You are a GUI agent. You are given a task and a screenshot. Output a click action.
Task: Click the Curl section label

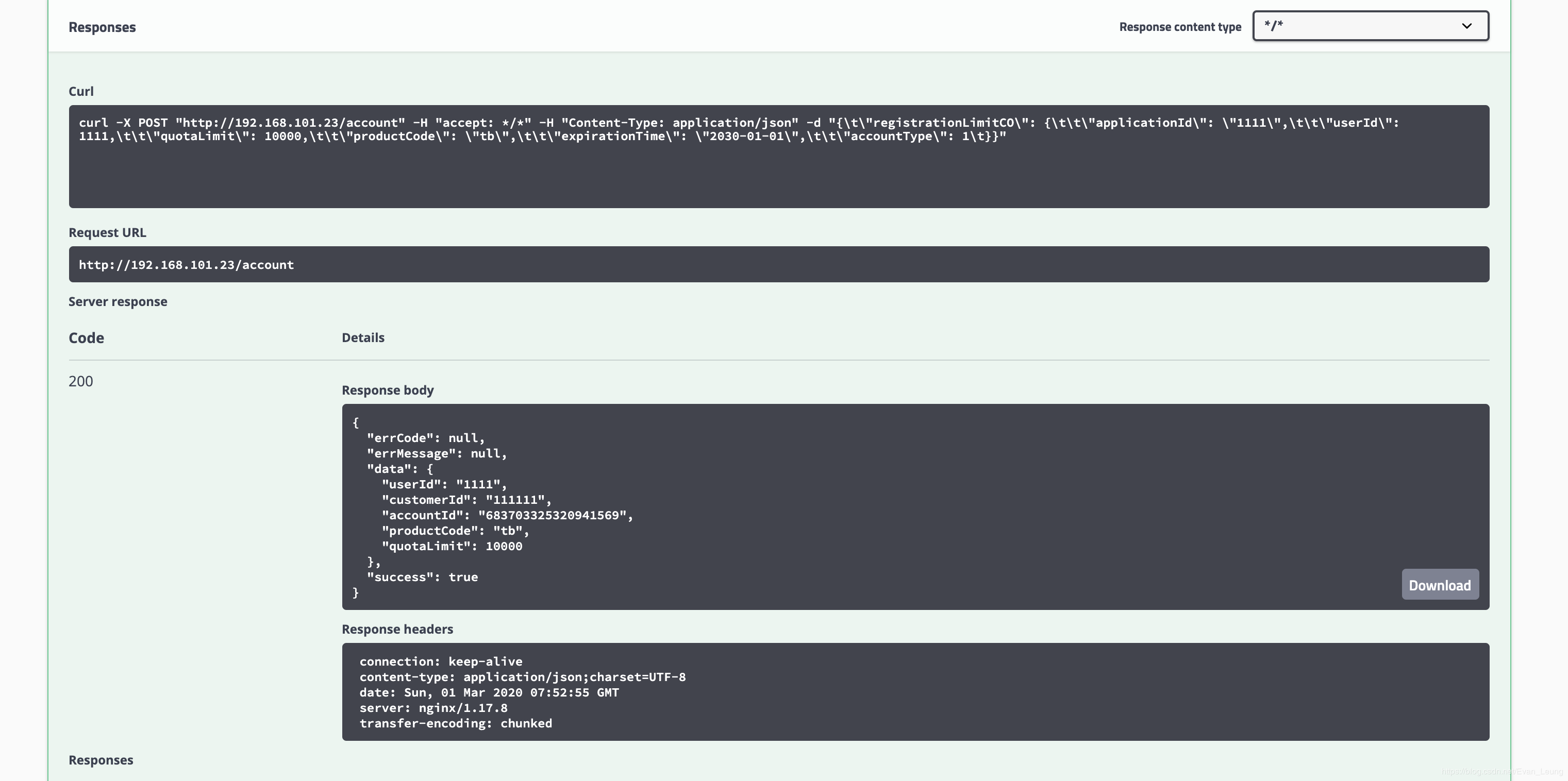[81, 91]
